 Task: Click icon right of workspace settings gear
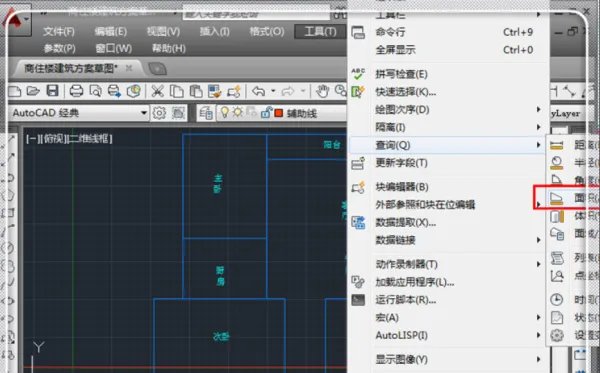[178, 113]
